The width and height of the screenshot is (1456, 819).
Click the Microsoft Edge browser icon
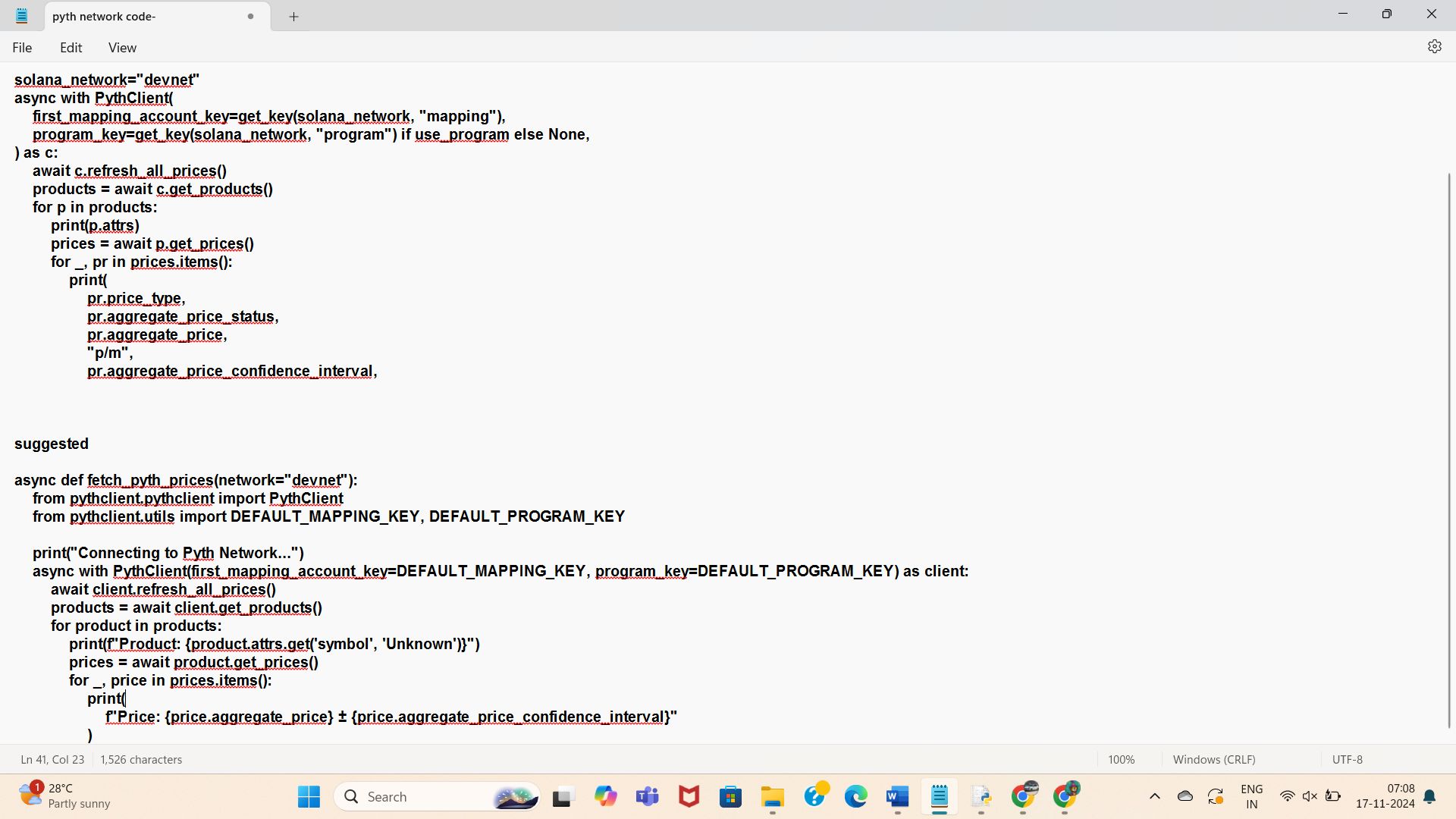[x=857, y=796]
